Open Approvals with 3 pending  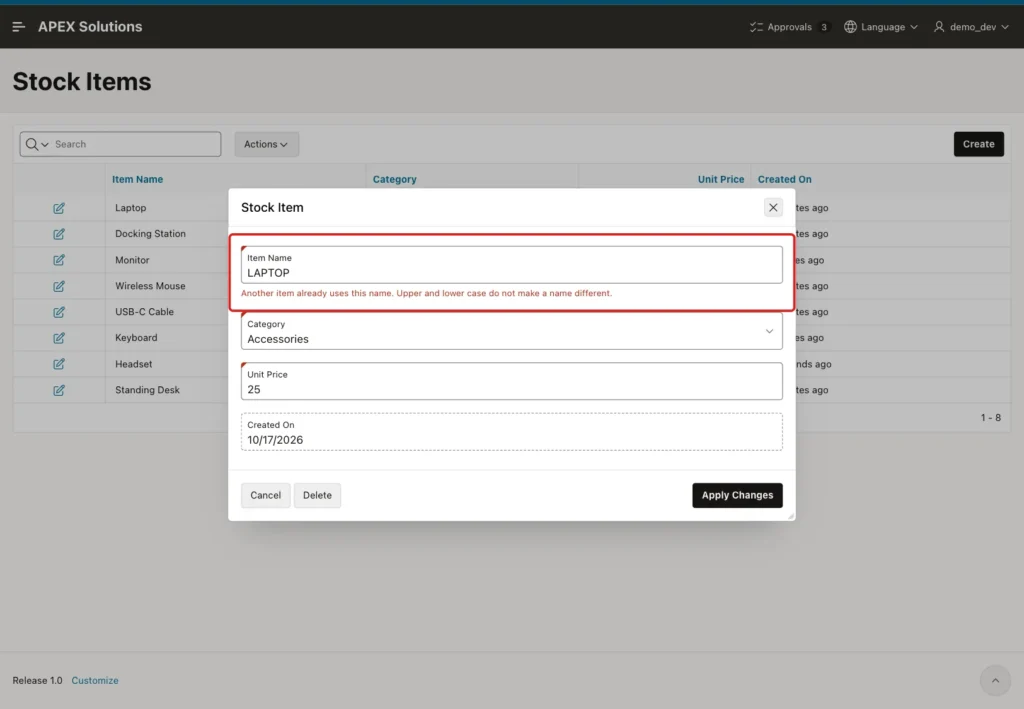tap(790, 27)
